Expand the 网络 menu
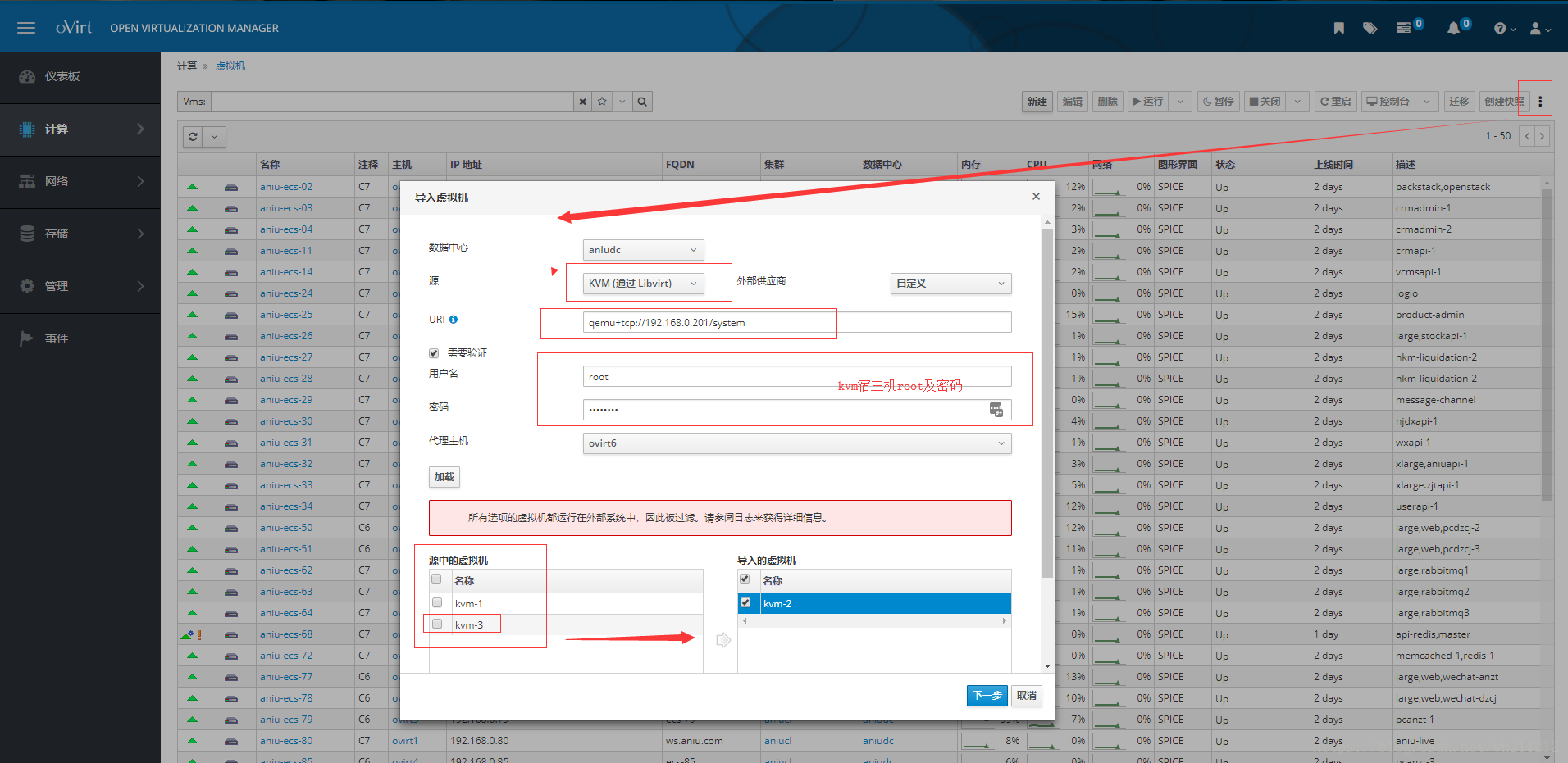The image size is (1568, 763). pyautogui.click(x=80, y=182)
